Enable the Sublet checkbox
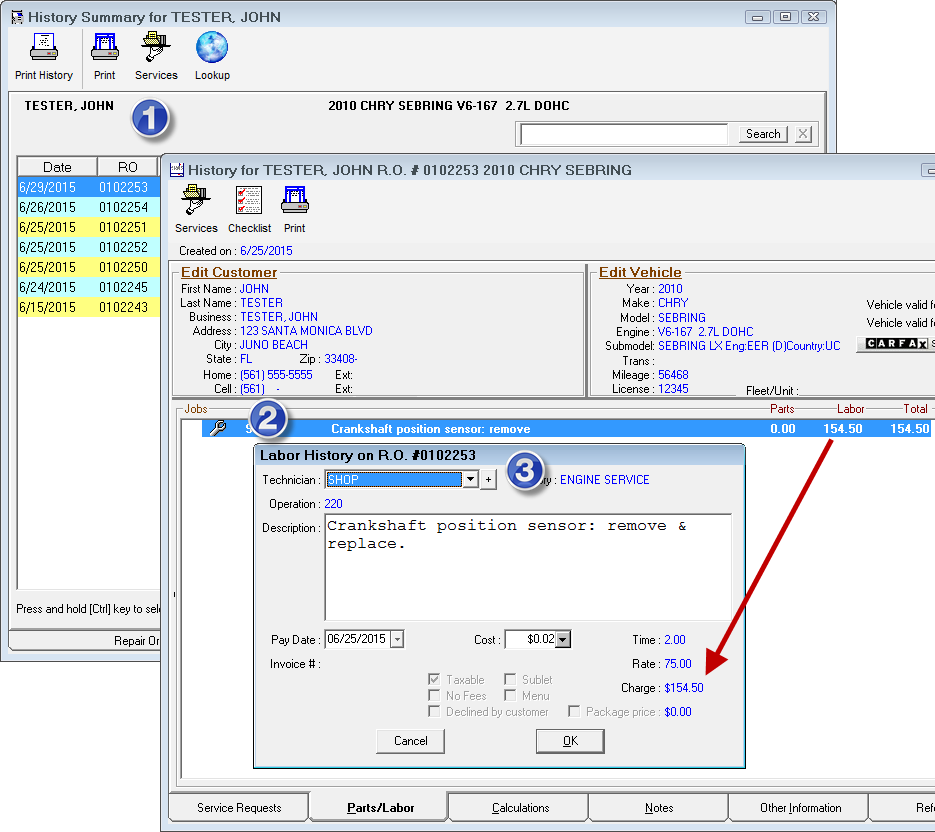The height and width of the screenshot is (832, 935). [510, 680]
